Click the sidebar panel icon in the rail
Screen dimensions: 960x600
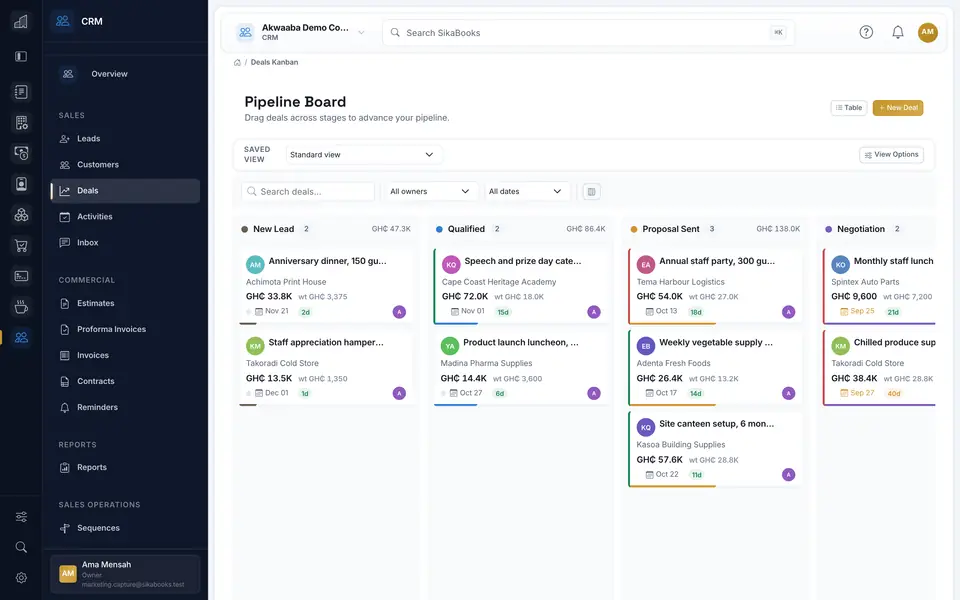[x=21, y=56]
